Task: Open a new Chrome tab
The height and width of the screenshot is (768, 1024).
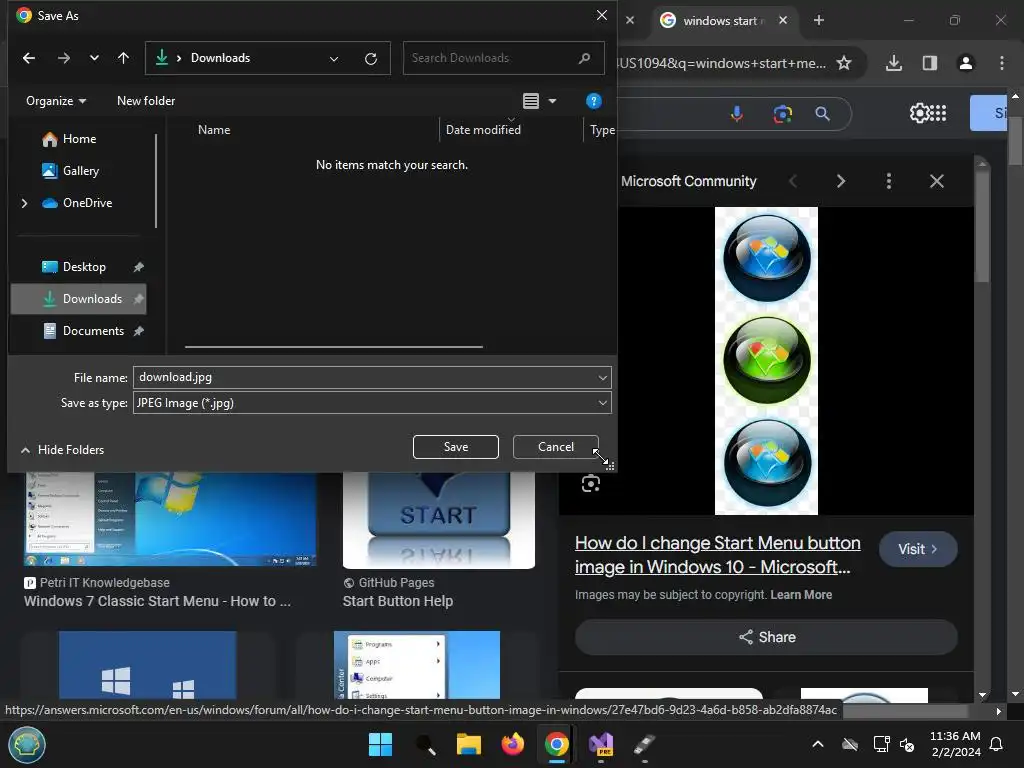Action: 818,20
